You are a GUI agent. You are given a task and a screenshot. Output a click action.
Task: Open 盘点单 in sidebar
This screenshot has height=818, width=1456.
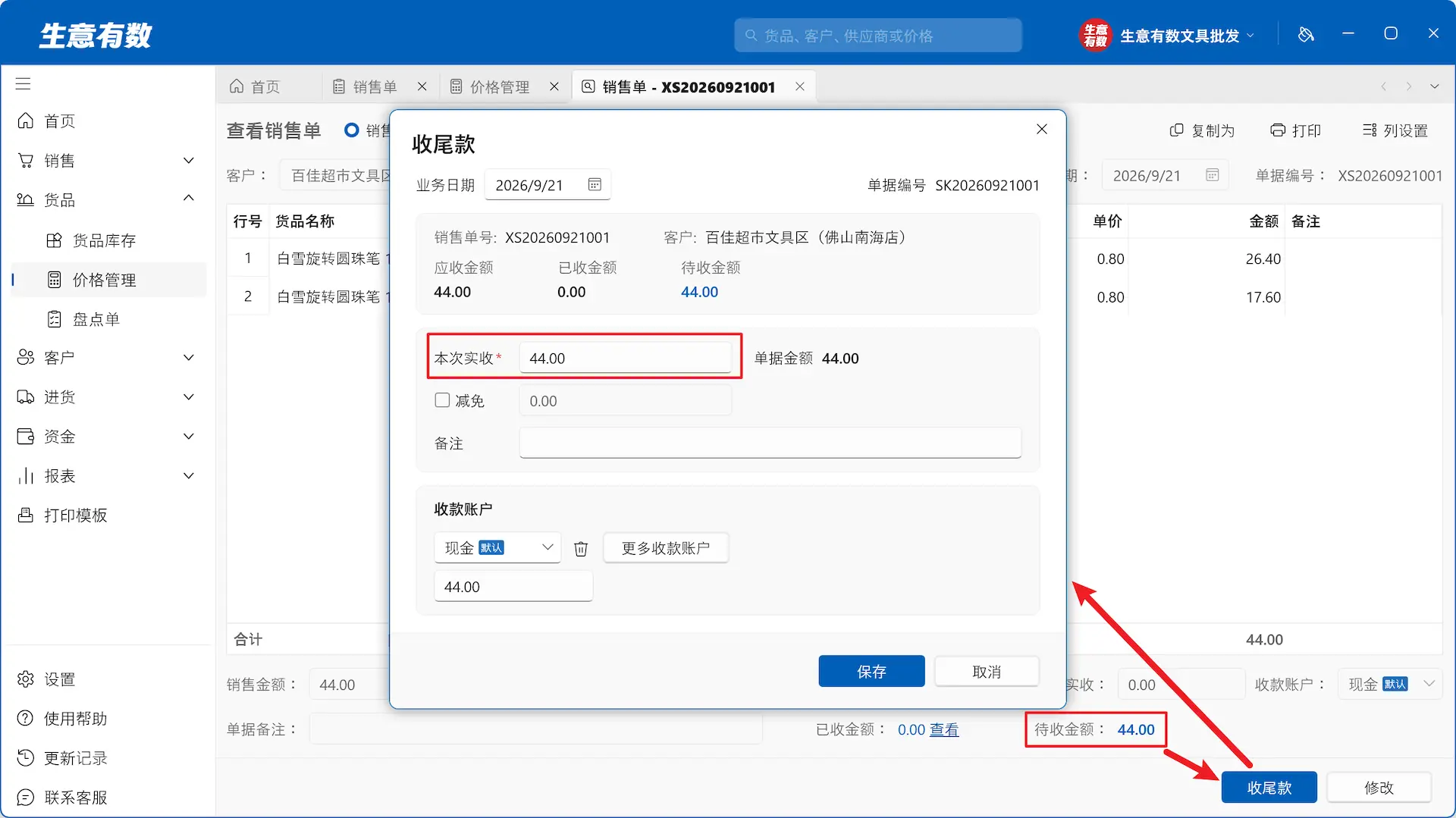click(106, 319)
